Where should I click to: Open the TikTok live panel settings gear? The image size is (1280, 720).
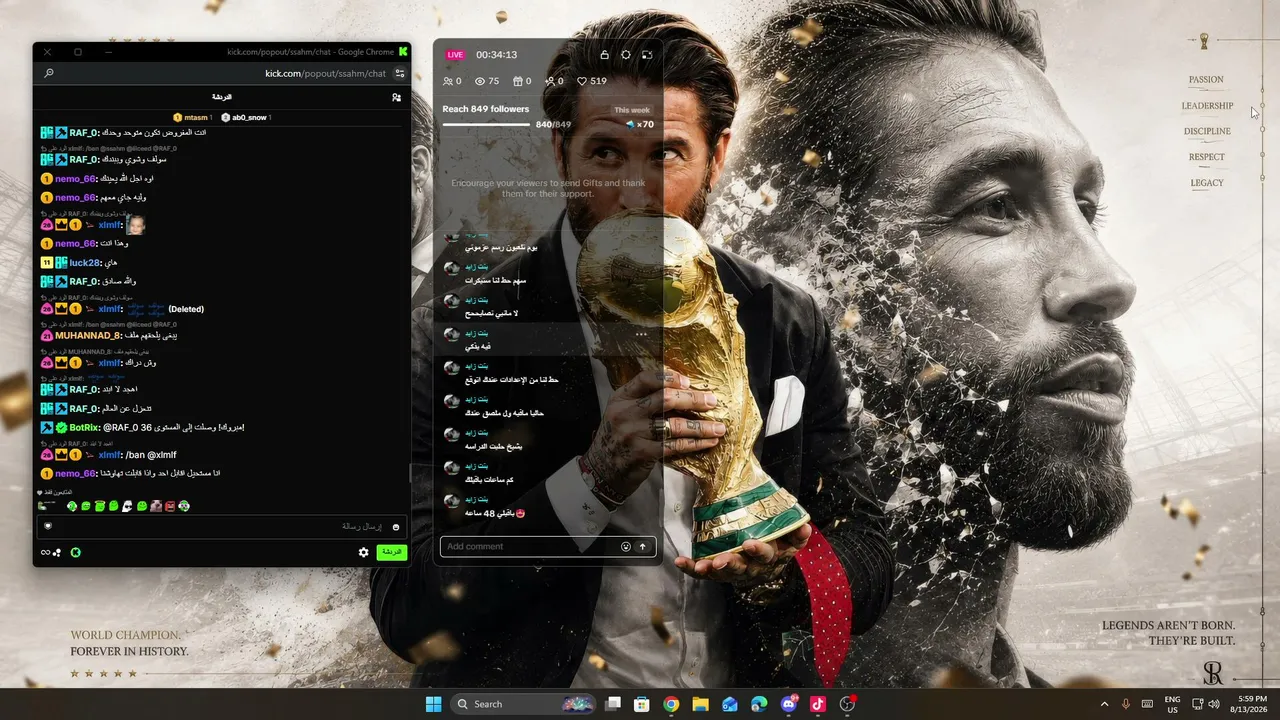click(x=626, y=55)
